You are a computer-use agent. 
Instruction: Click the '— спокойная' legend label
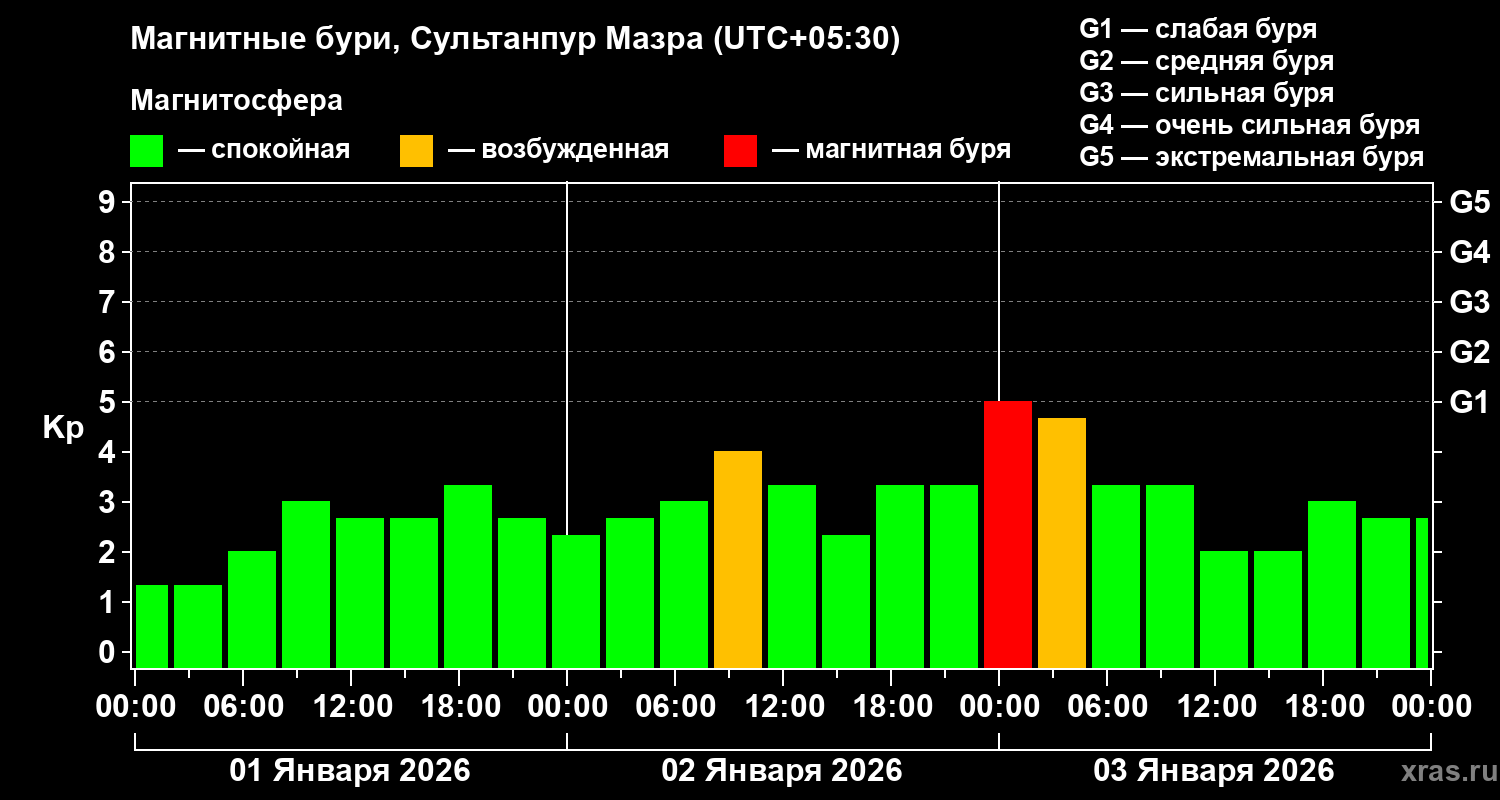click(264, 151)
